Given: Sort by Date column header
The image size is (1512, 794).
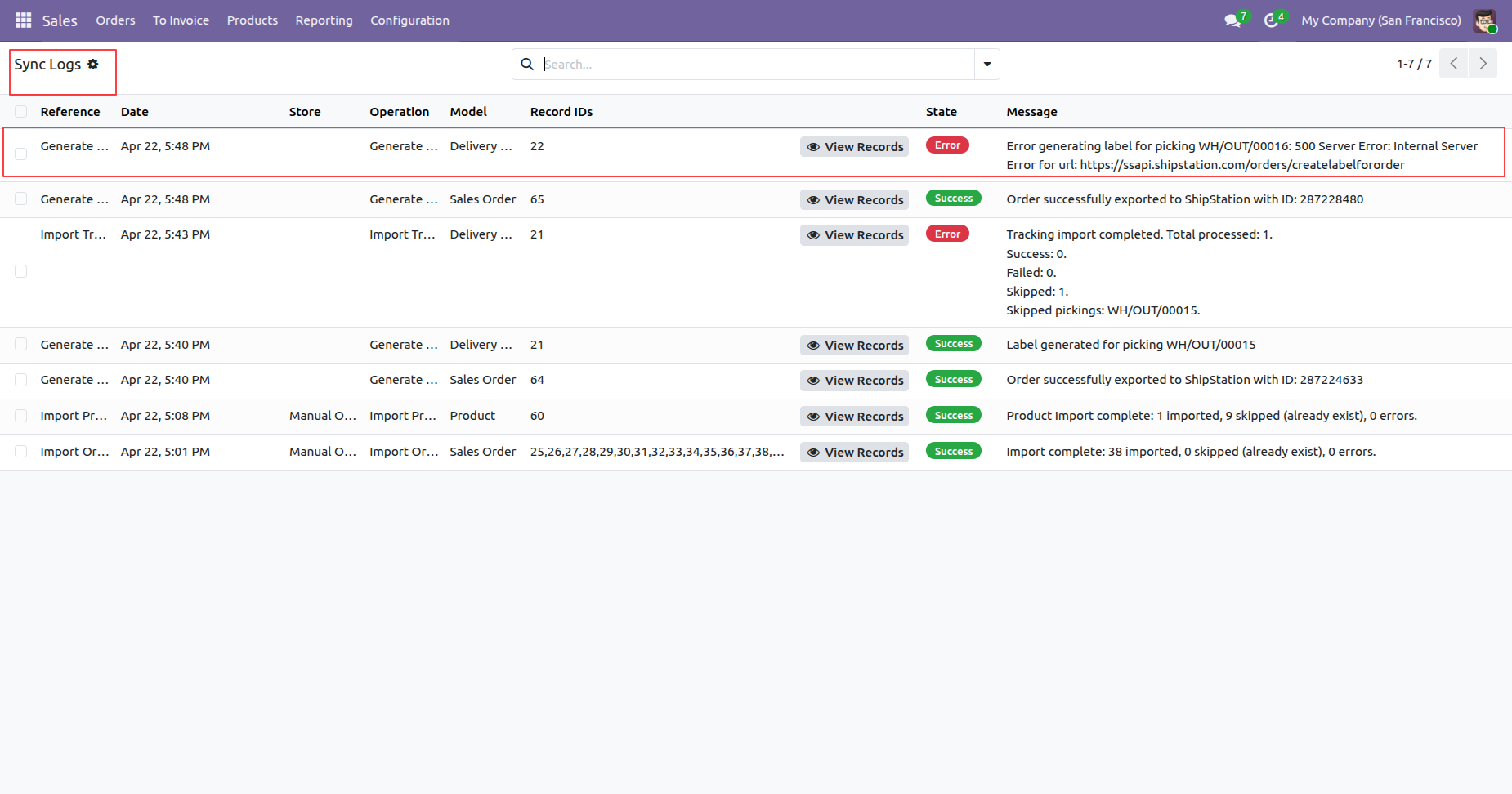Looking at the screenshot, I should click(135, 112).
